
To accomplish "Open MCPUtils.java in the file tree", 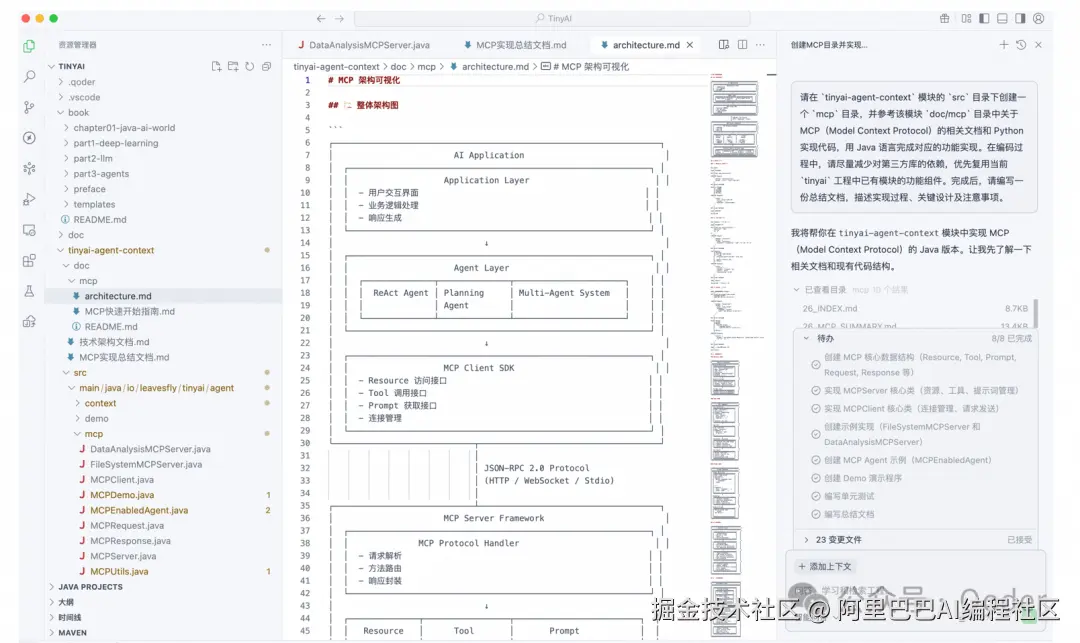I will [x=119, y=571].
